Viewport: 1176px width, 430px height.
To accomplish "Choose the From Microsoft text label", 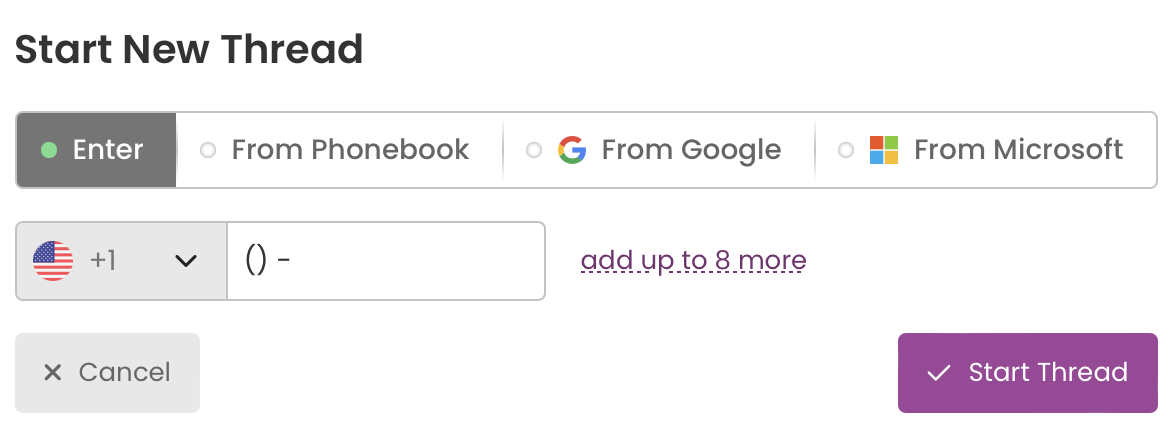I will (1018, 150).
